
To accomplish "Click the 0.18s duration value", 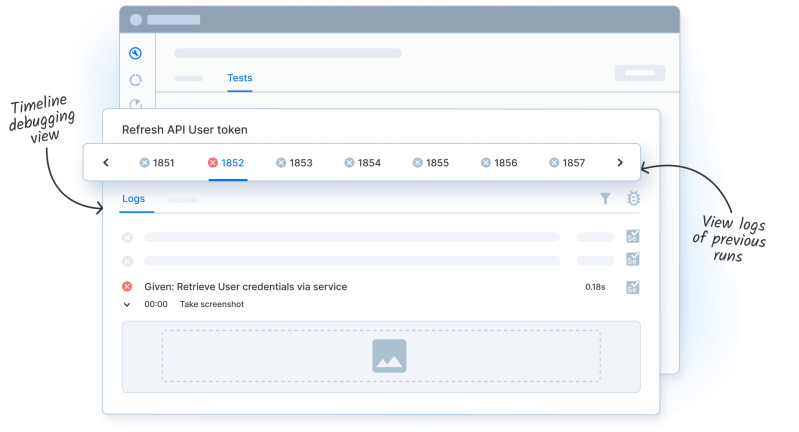I will [x=595, y=287].
